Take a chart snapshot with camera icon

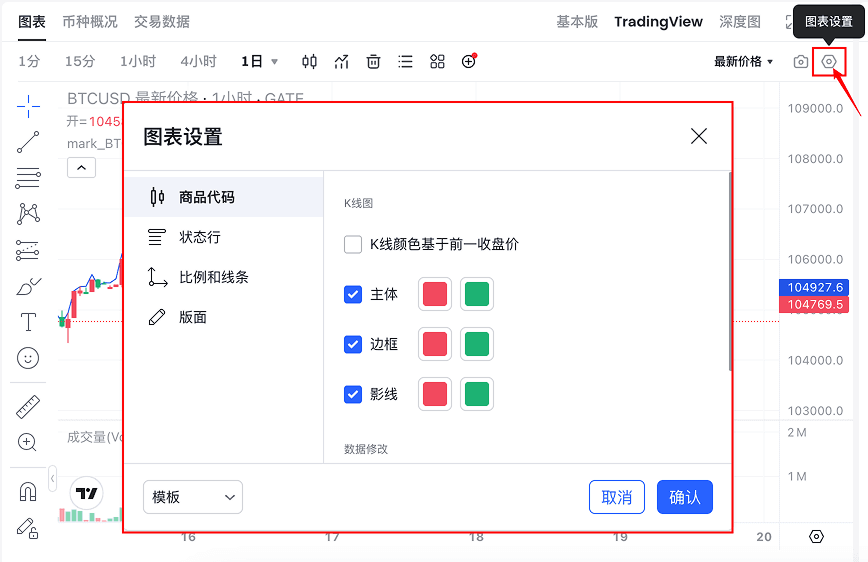800,62
